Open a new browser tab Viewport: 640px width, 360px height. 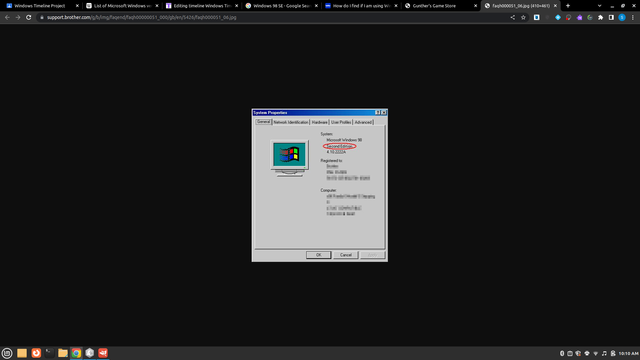568,6
